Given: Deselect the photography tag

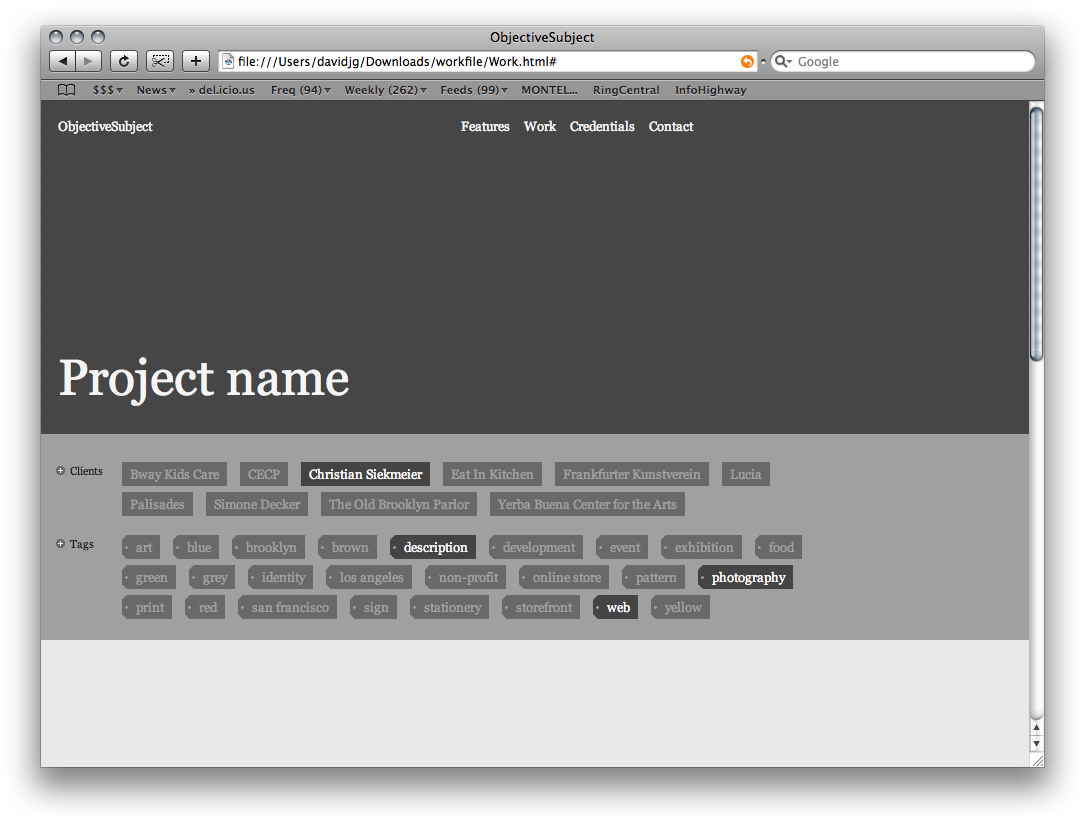Looking at the screenshot, I should tap(745, 577).
